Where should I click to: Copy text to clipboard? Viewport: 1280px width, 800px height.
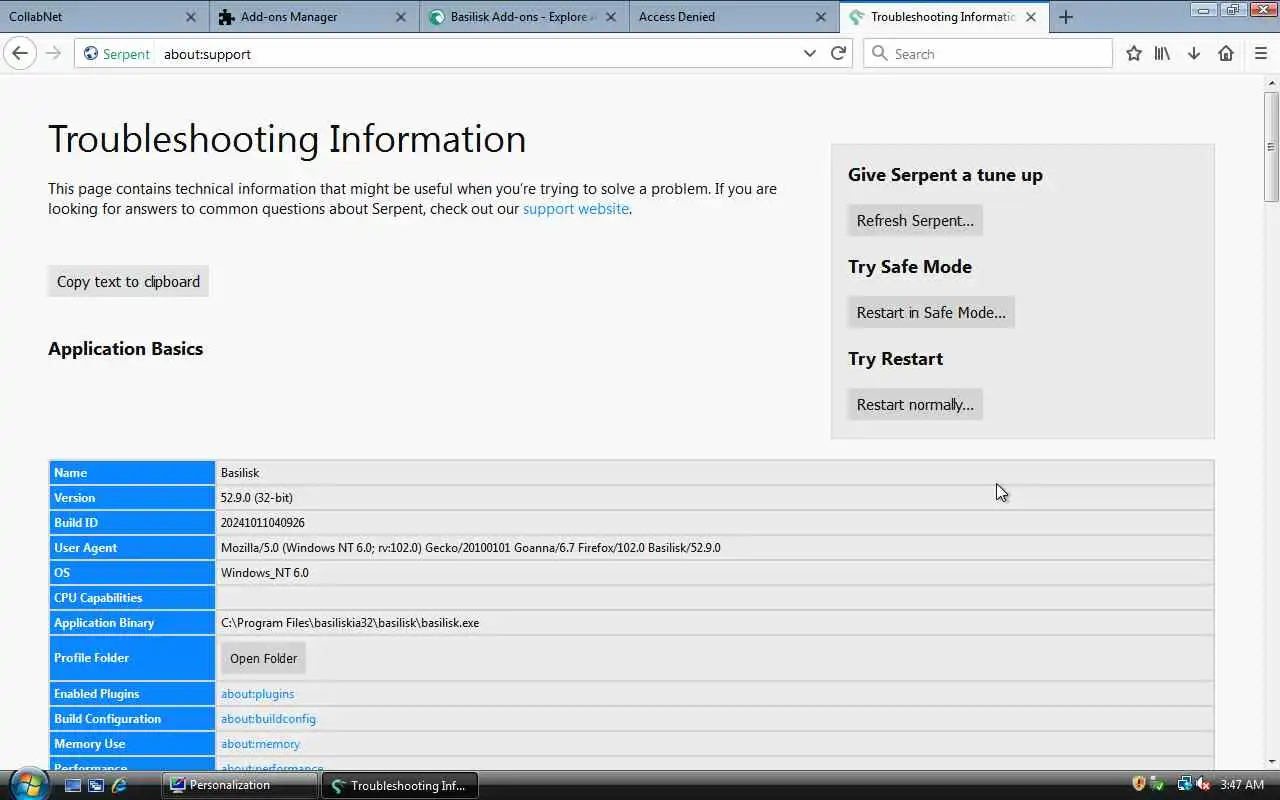click(x=128, y=281)
